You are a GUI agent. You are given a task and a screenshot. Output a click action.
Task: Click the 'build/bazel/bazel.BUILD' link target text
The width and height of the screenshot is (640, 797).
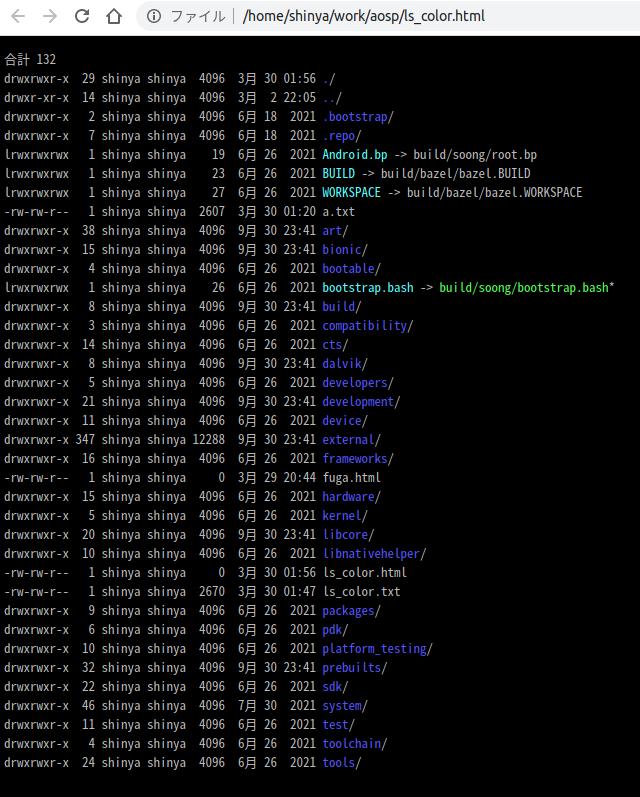coord(455,174)
